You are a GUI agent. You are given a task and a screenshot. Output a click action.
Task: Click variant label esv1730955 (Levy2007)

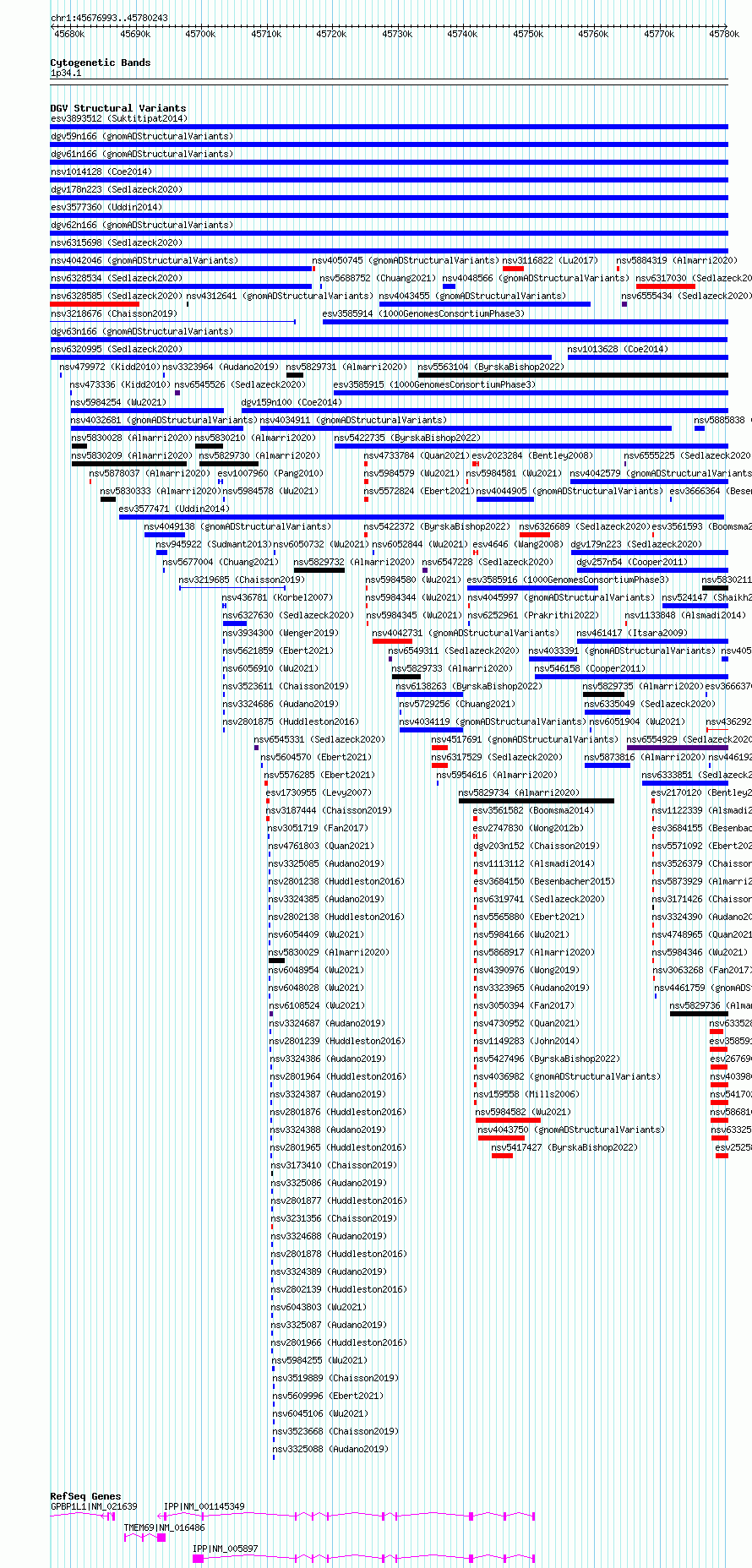319,792
